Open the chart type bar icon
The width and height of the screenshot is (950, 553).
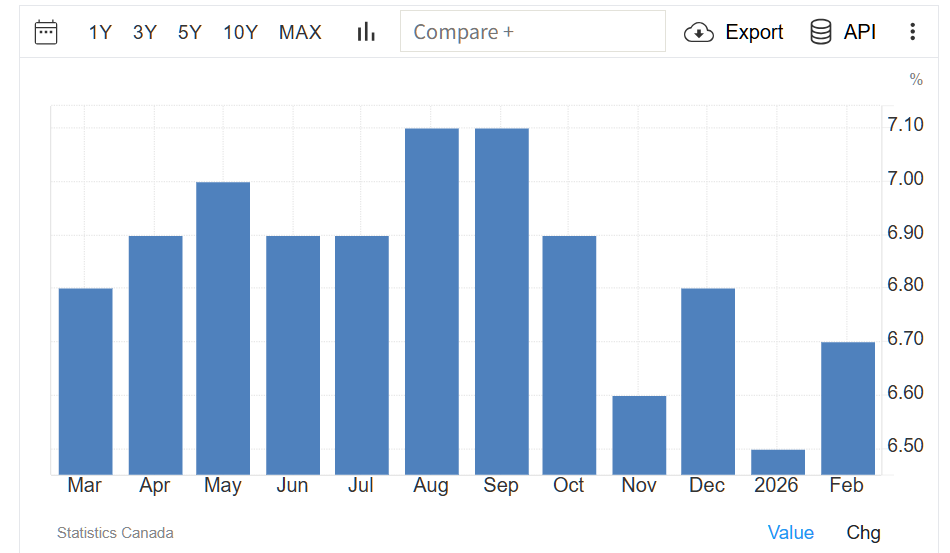[366, 32]
